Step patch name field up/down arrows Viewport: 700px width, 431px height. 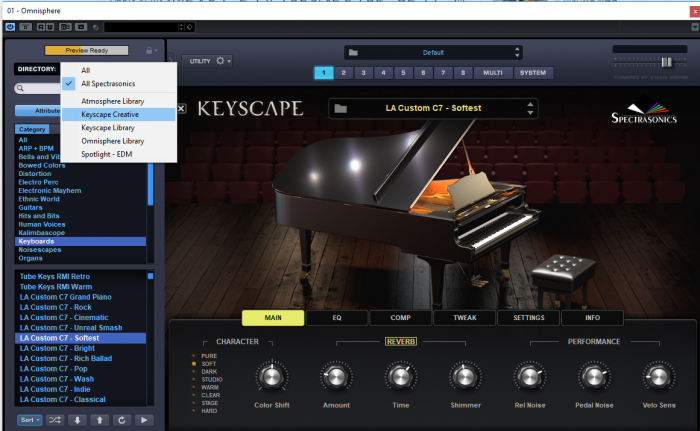click(530, 108)
